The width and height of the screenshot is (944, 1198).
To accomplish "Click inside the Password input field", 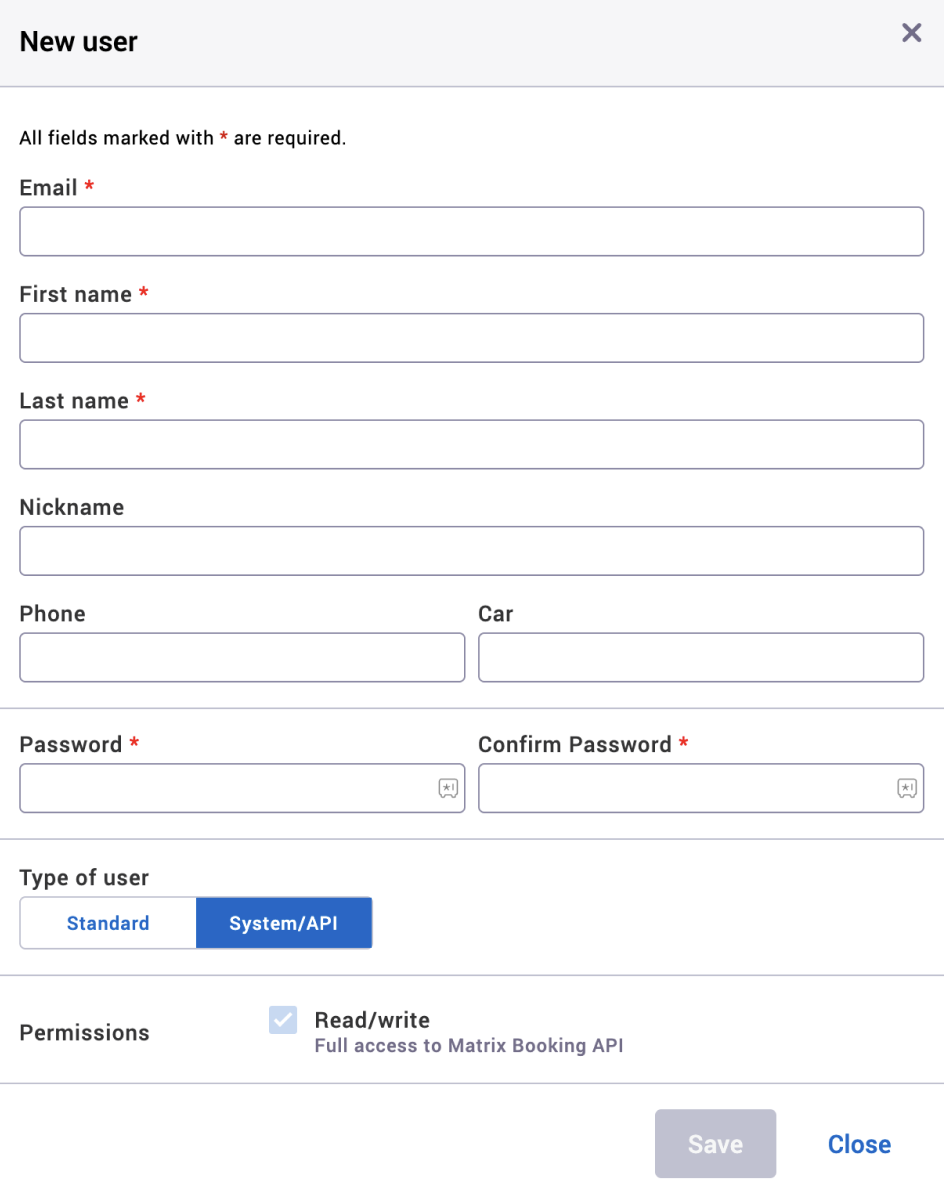I will [230, 788].
